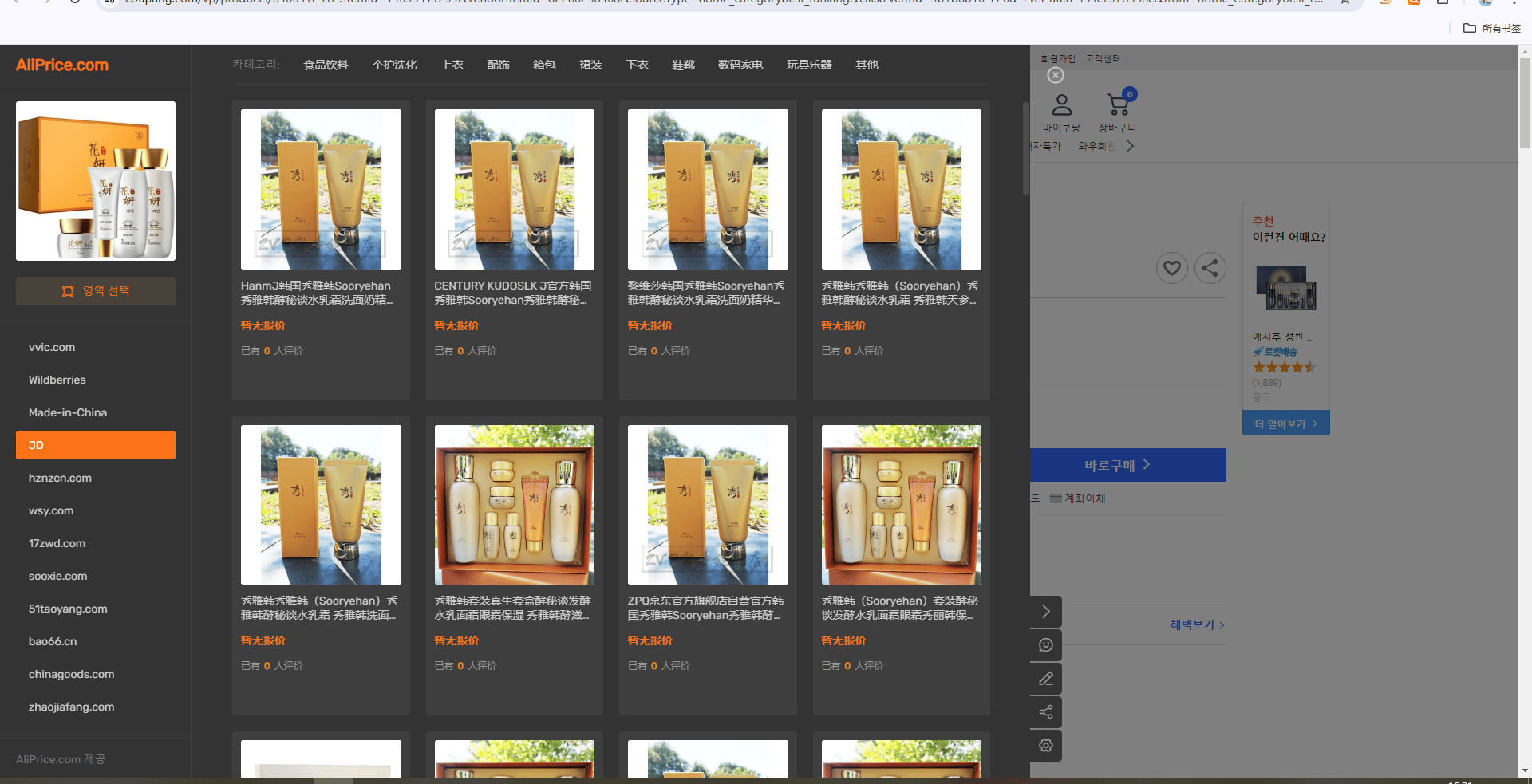Viewport: 1532px width, 784px height.
Task: Choose the 食品饮料 category
Action: pyautogui.click(x=326, y=65)
